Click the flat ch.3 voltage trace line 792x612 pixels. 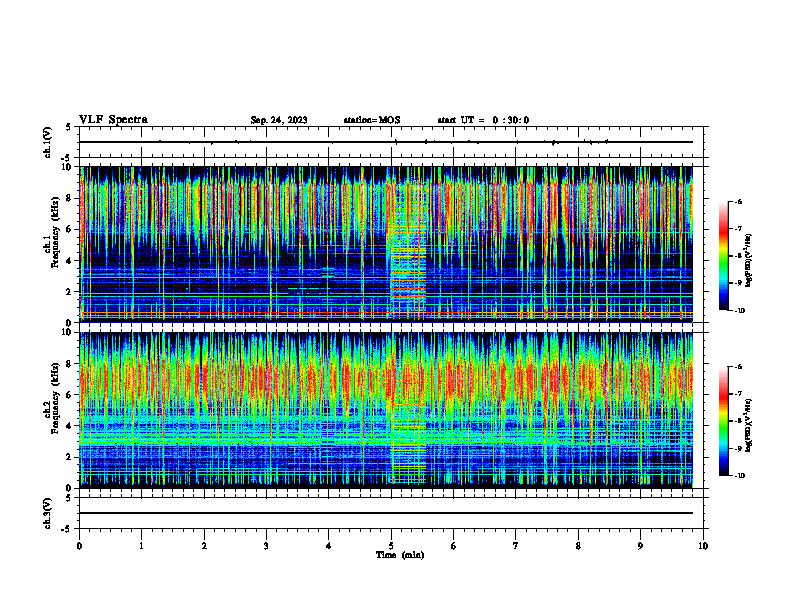[386, 513]
